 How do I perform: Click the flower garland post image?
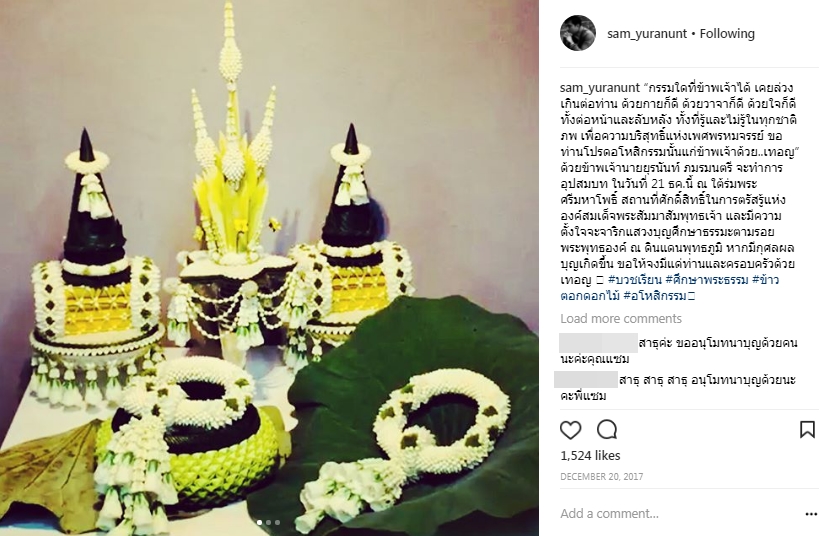[269, 268]
